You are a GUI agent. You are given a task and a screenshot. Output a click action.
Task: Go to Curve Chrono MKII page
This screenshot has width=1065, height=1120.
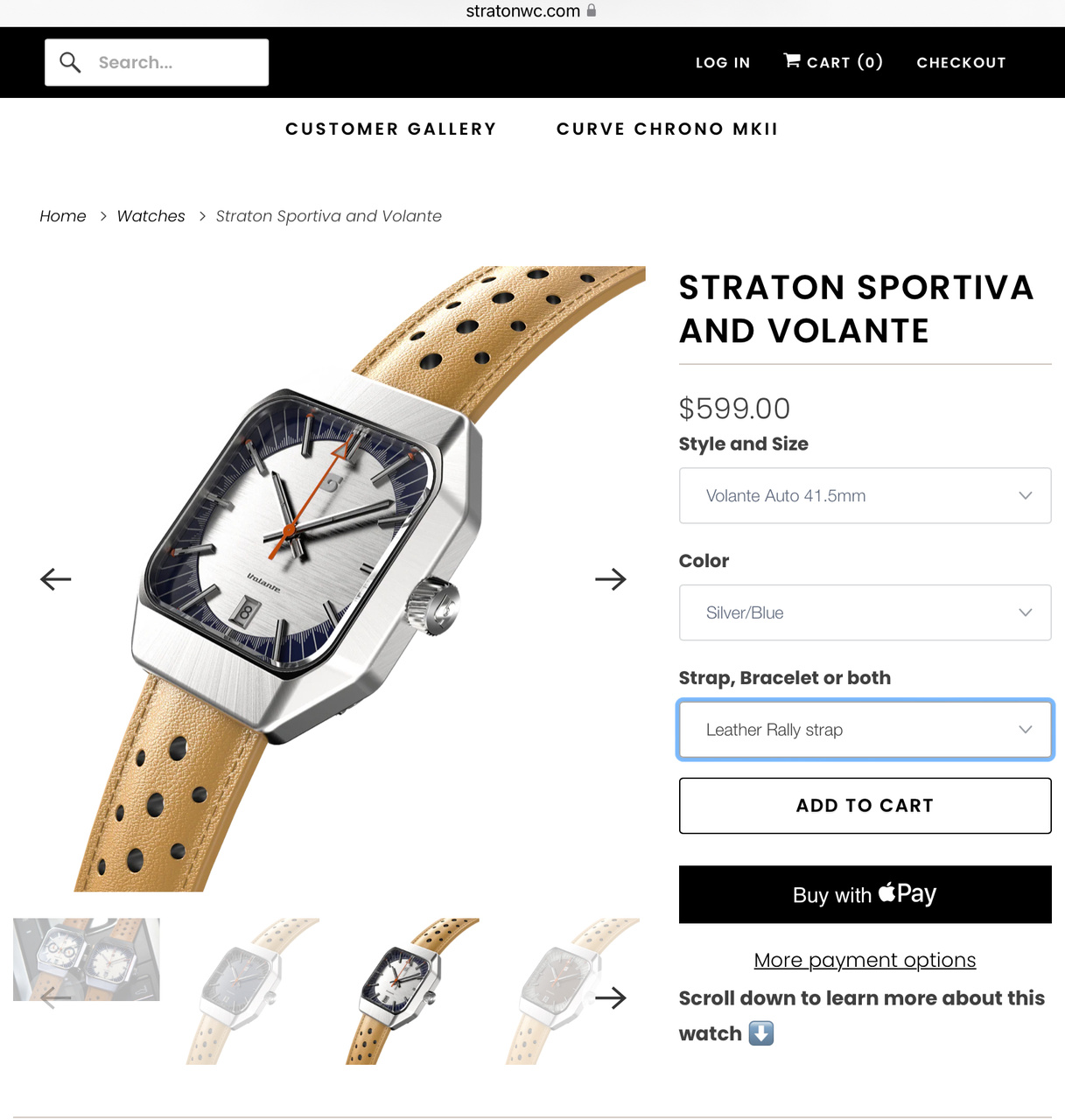(667, 129)
